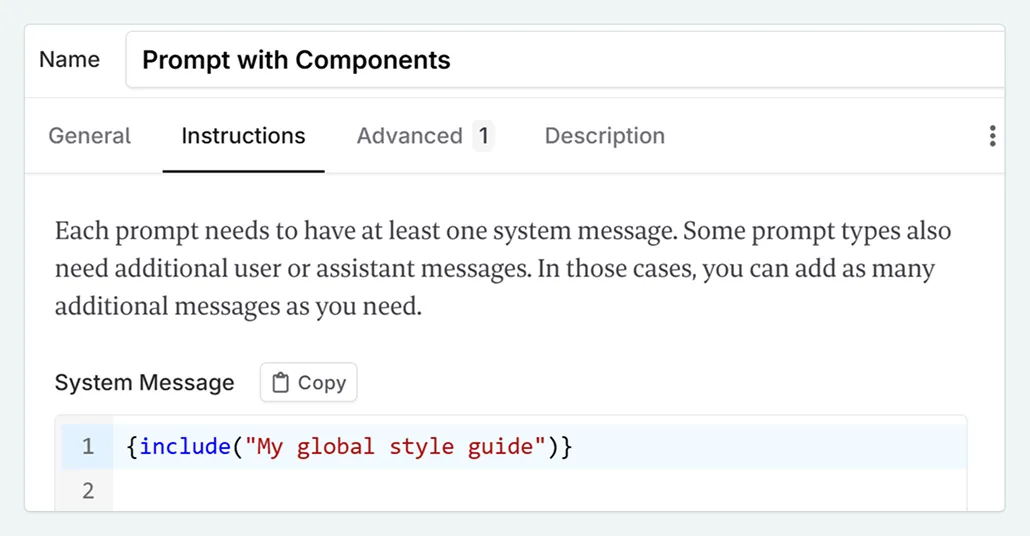
Task: Select the Instructions tab
Action: tap(243, 136)
